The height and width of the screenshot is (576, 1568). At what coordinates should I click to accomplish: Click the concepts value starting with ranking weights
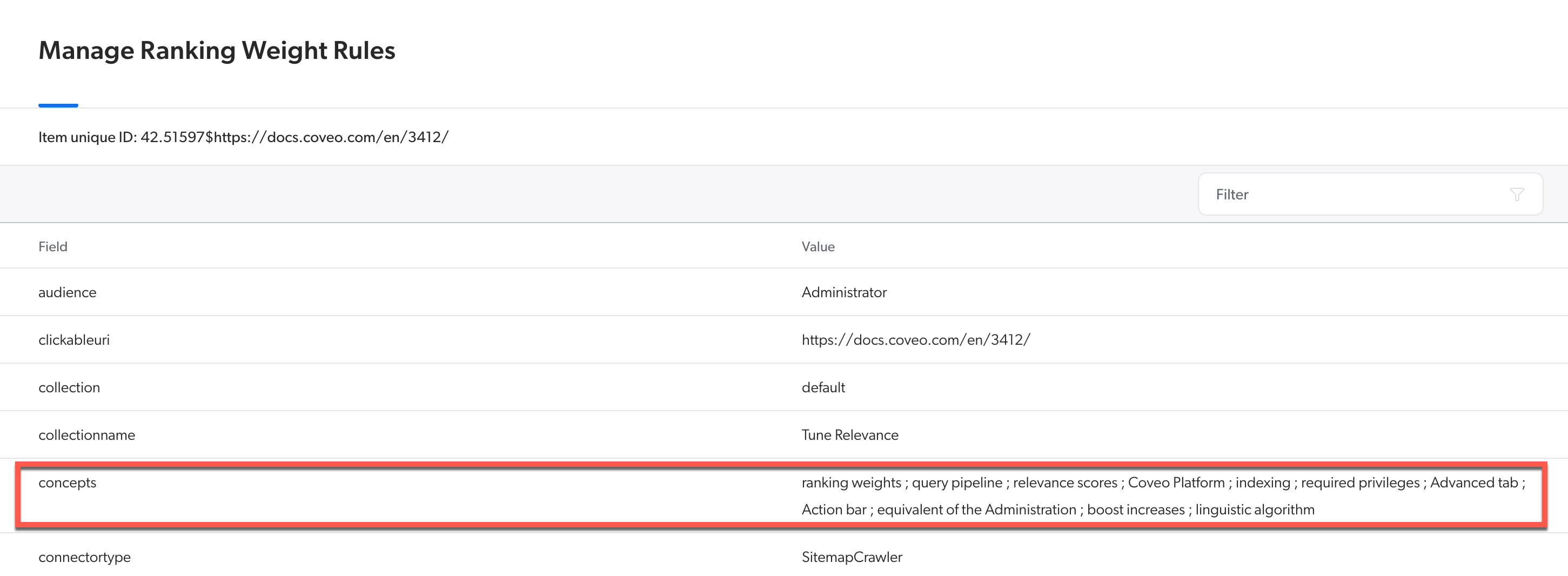(x=1163, y=495)
